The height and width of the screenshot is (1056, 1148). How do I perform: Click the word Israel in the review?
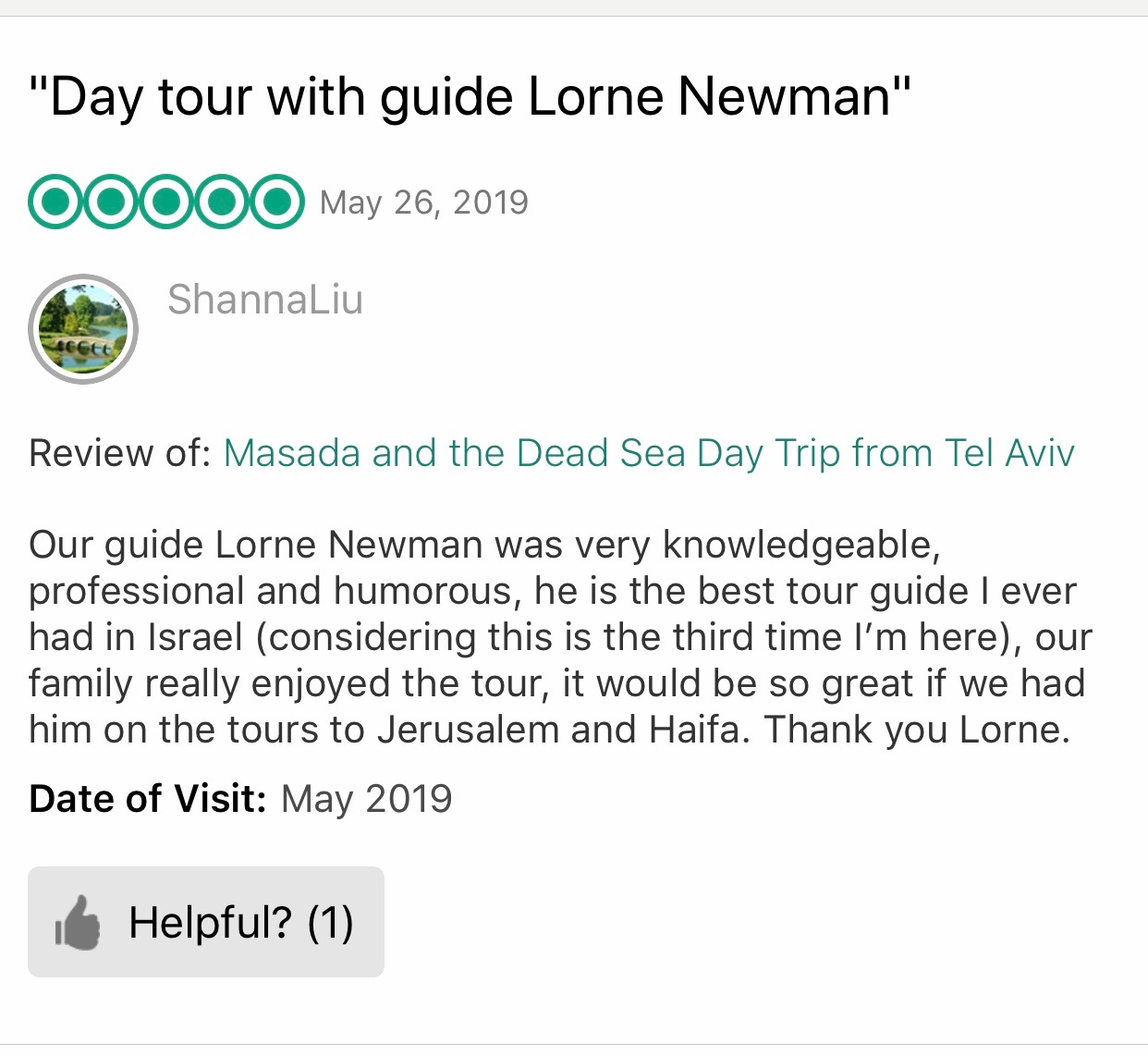coord(191,637)
